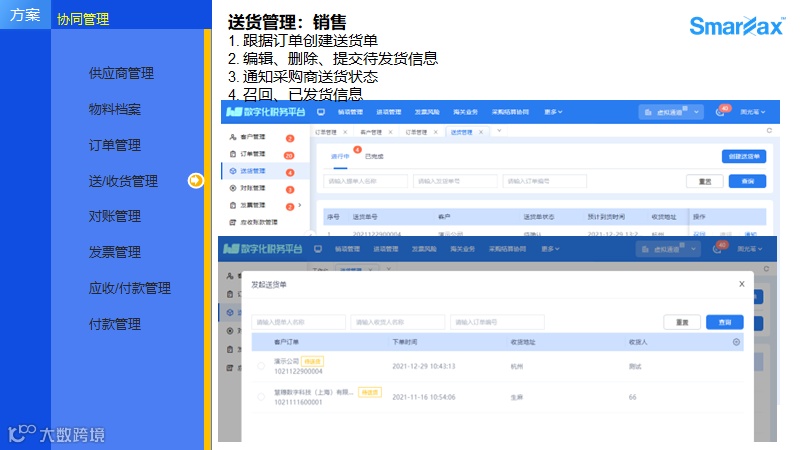Open the 虚拟通道 dropdown in the lower header
The image size is (800, 450).
click(668, 249)
